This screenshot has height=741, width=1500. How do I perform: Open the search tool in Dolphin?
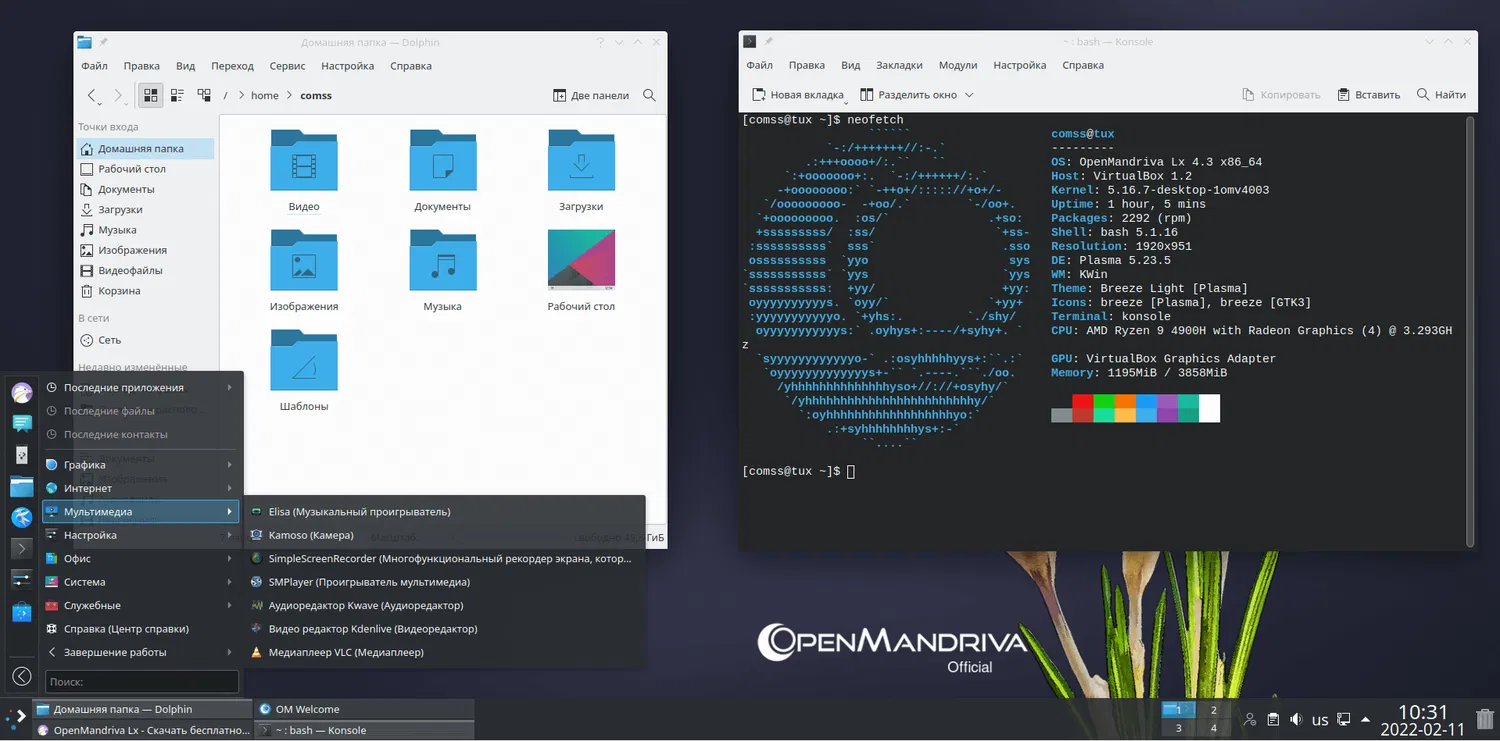pos(649,96)
